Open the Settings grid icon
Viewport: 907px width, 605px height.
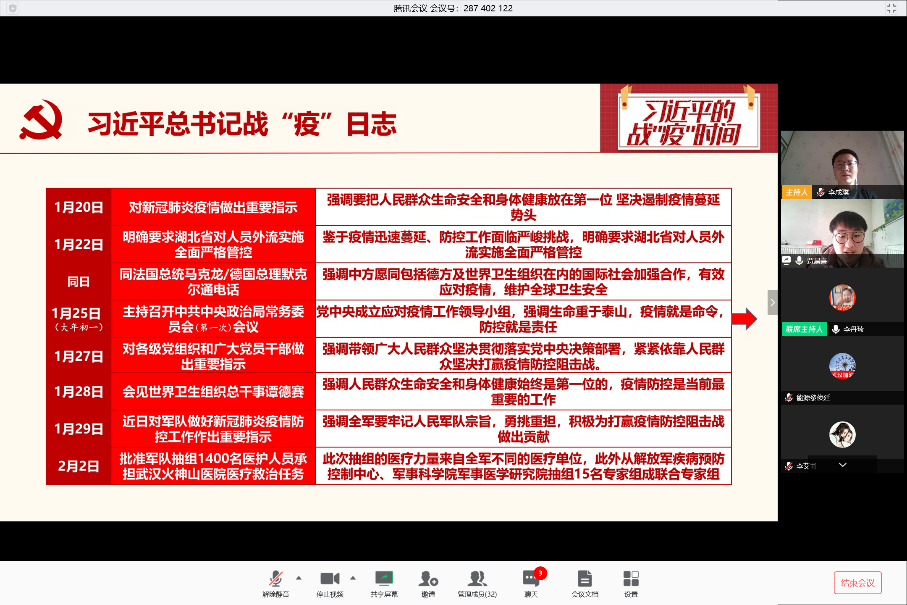(630, 579)
